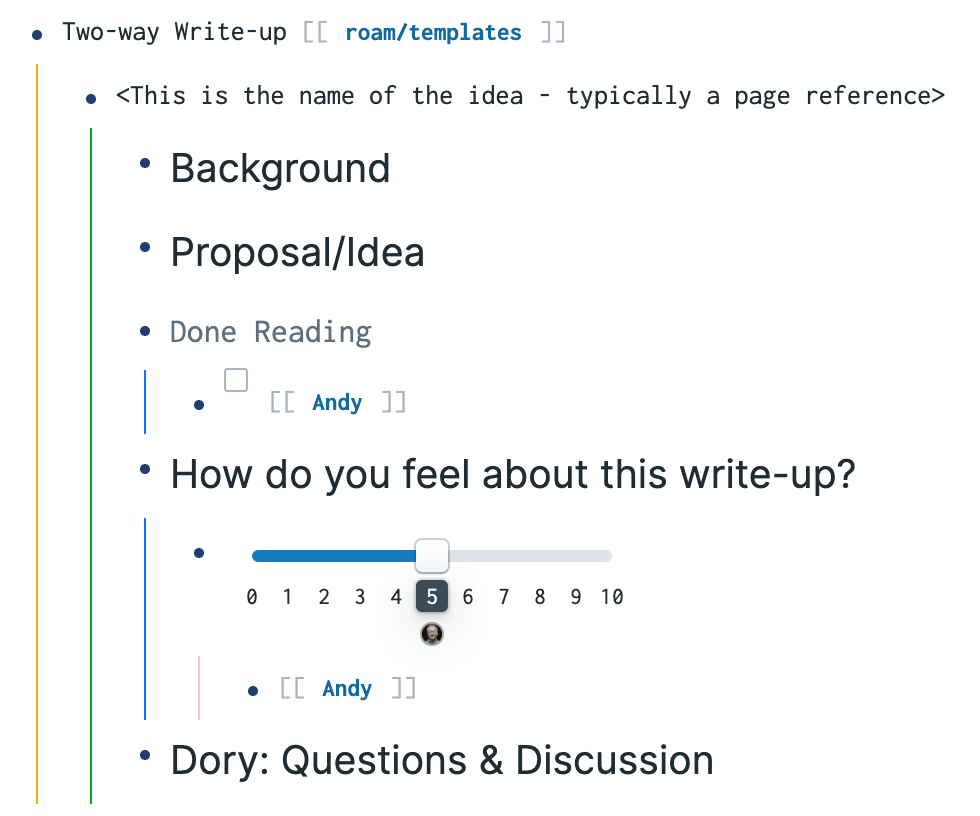
Task: Click the bullet next to Background heading
Action: tap(145, 163)
